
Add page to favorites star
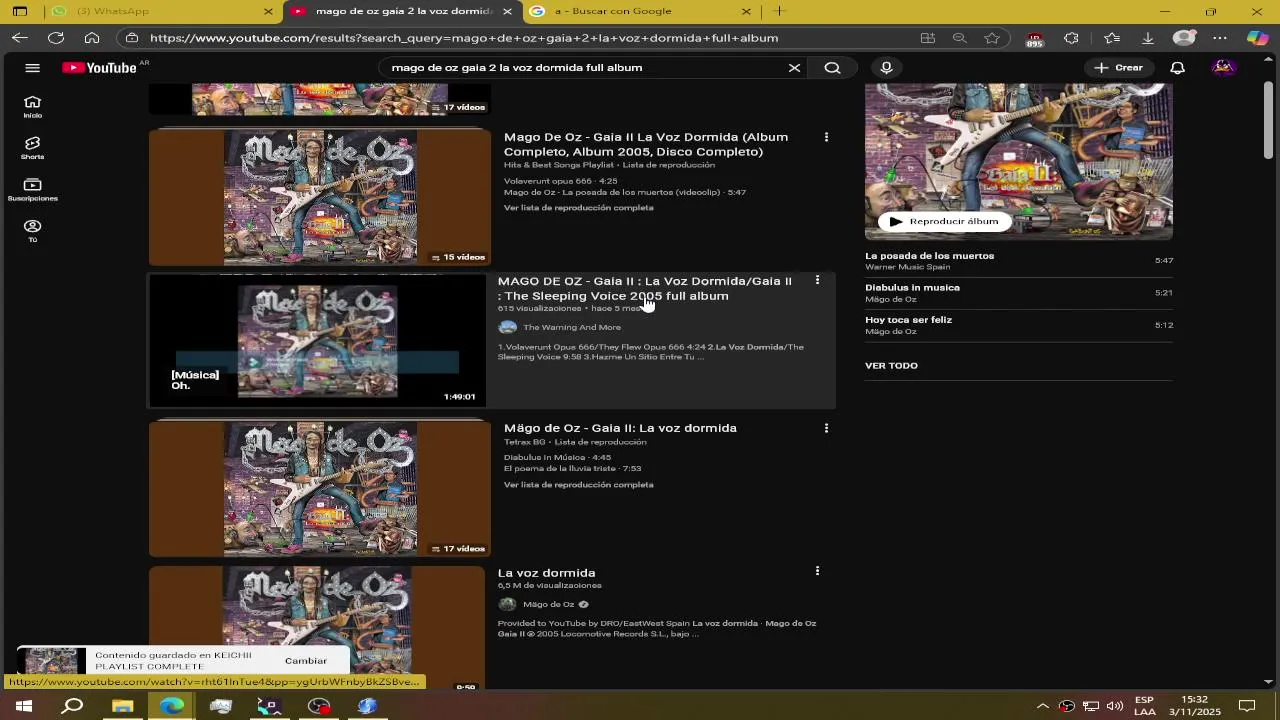(992, 38)
